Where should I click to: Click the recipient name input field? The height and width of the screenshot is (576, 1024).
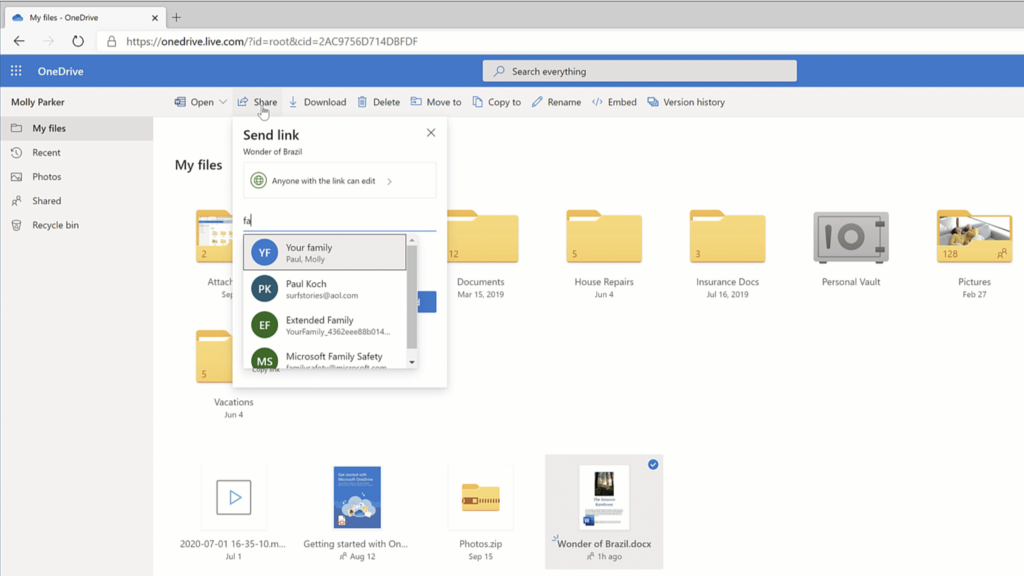click(340, 220)
